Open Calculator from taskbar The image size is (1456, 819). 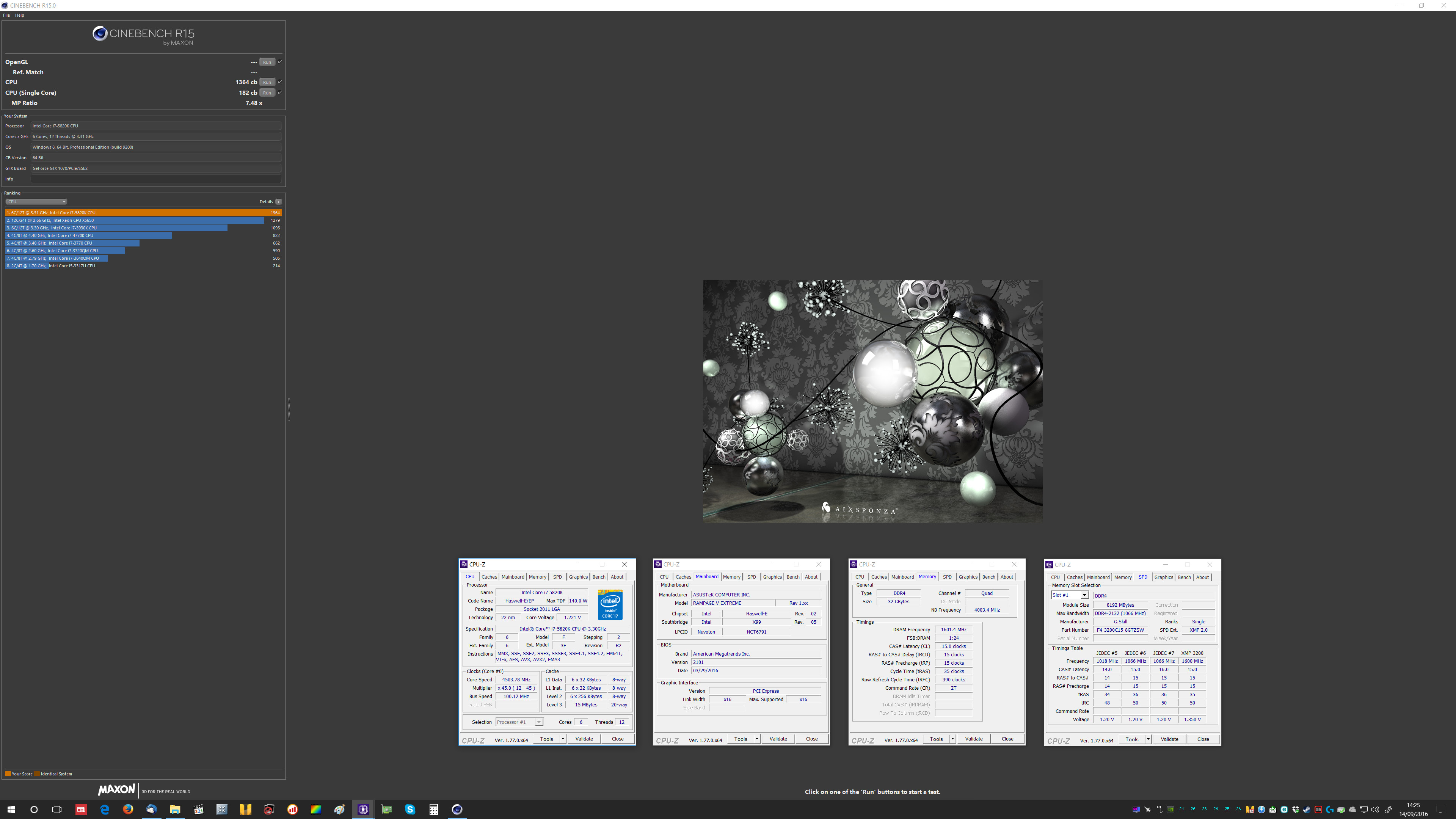(433, 810)
